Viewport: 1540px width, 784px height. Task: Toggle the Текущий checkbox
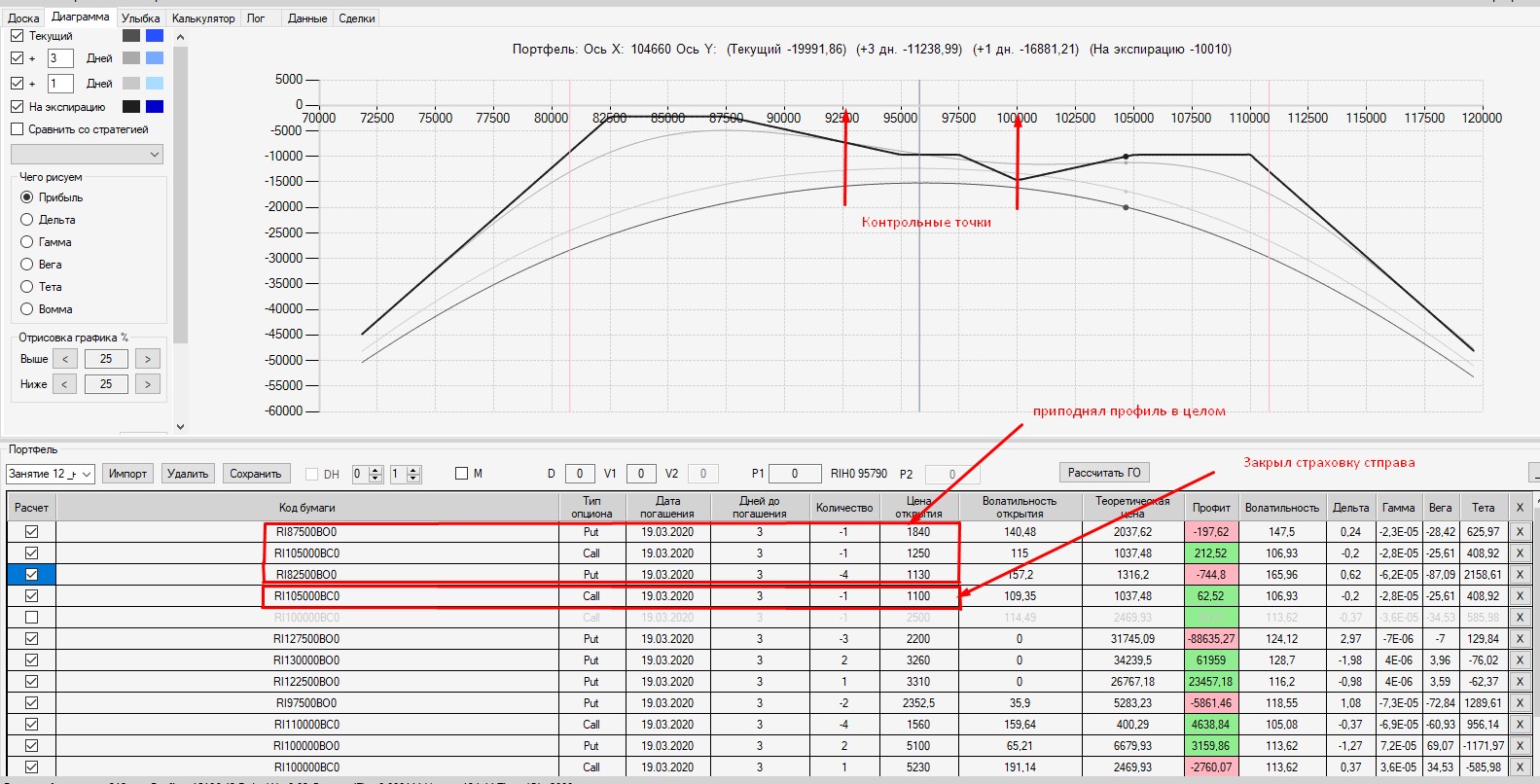[17, 36]
